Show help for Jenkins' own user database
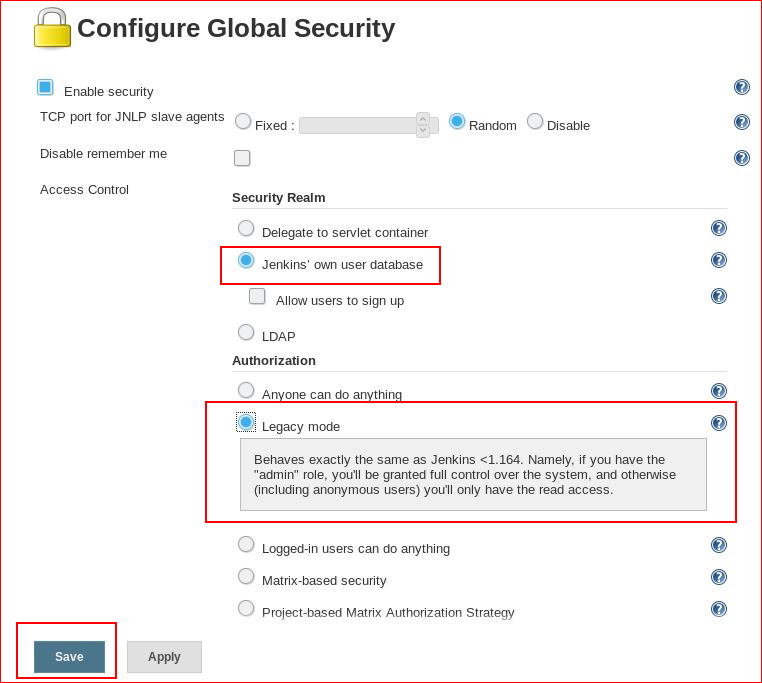Screen dimensions: 762x683 (x=719, y=260)
